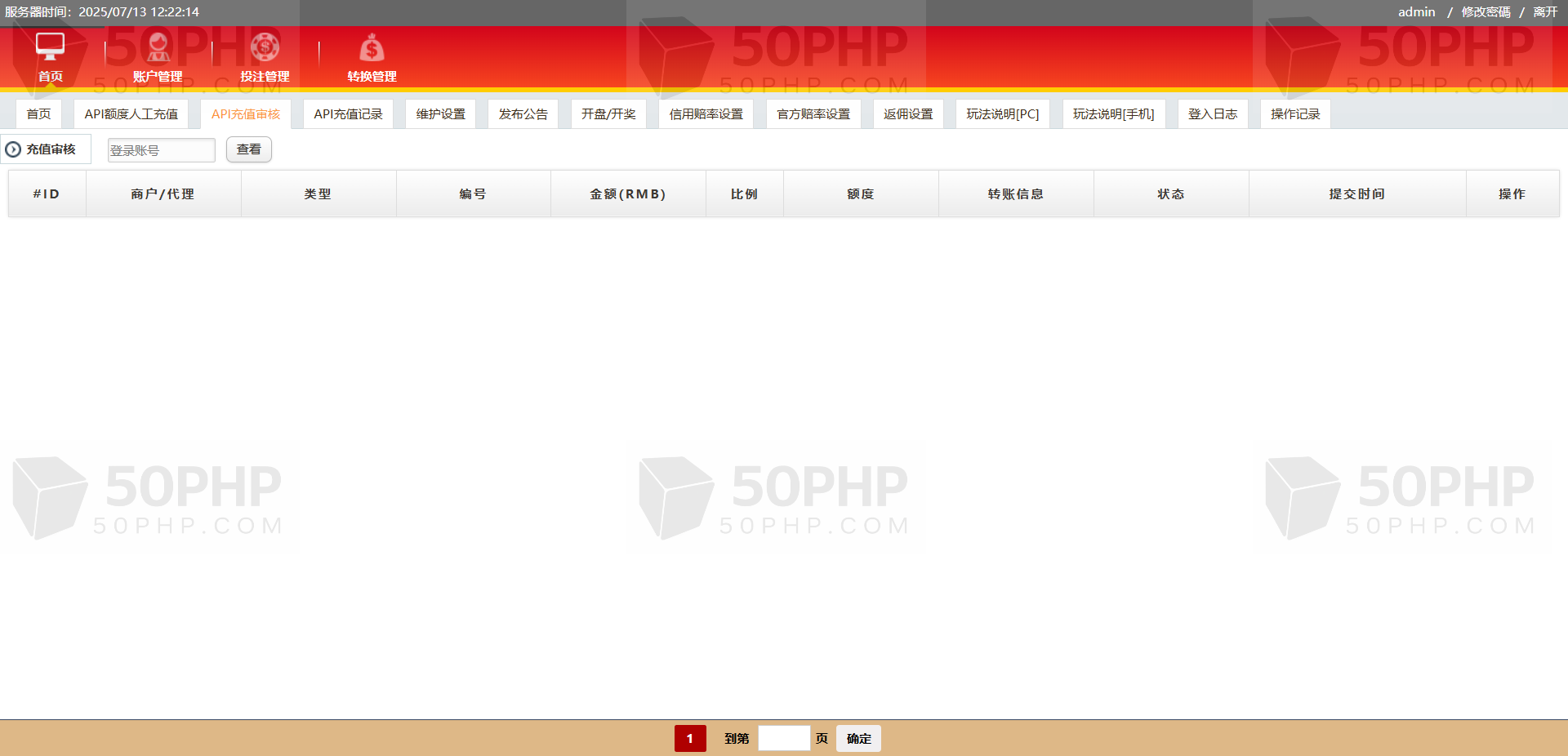Open the 返佣设置 tab
1568x756 pixels.
click(x=908, y=114)
